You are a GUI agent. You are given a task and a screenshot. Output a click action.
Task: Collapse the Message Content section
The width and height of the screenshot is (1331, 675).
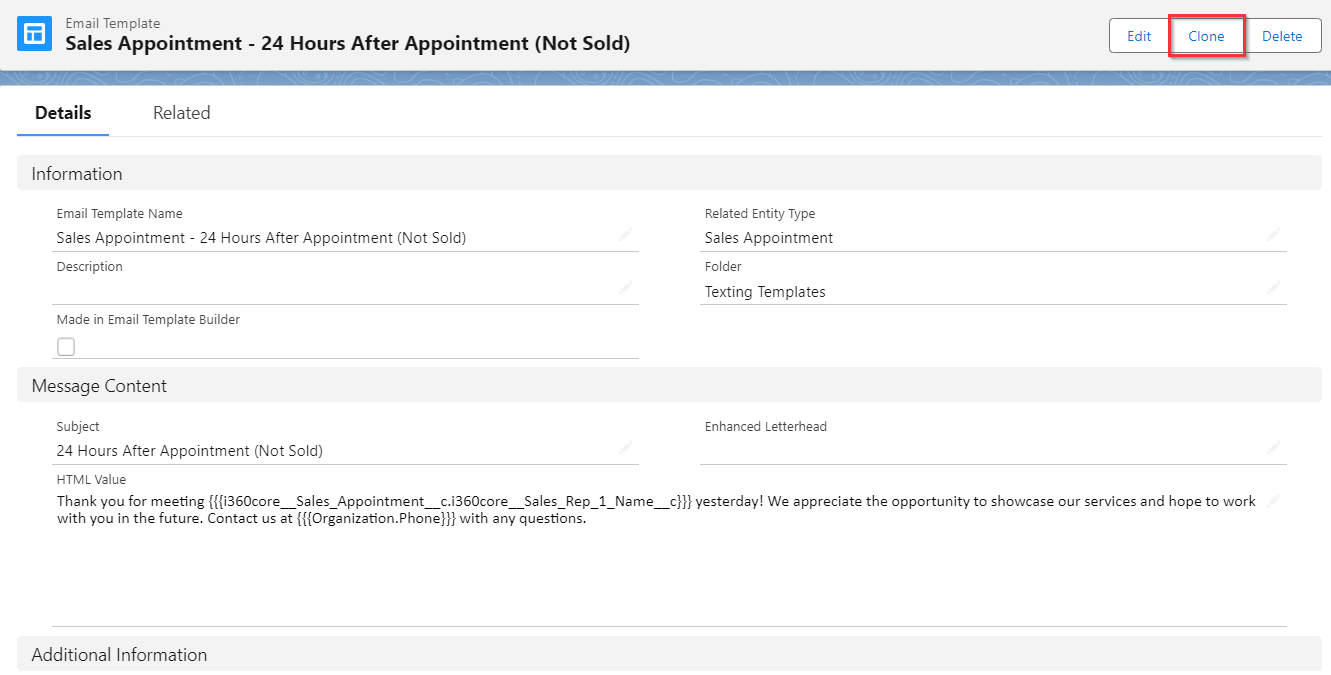(99, 386)
